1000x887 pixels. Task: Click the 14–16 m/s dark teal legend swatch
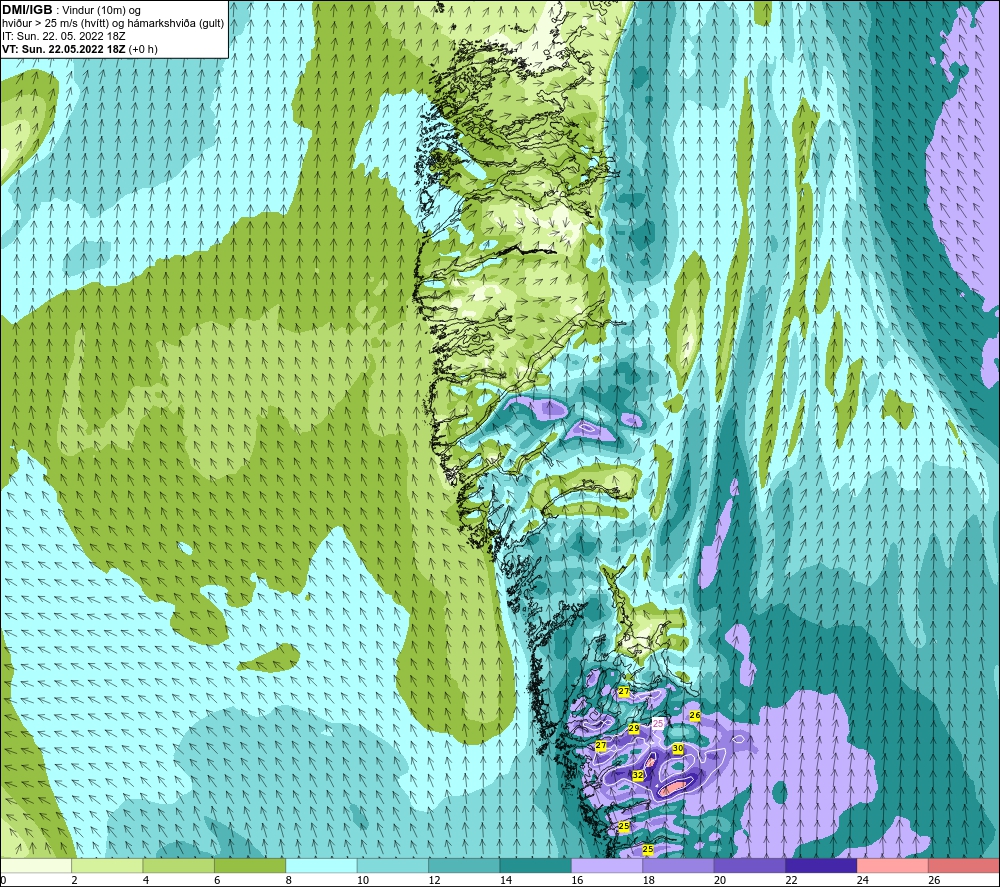tap(536, 866)
